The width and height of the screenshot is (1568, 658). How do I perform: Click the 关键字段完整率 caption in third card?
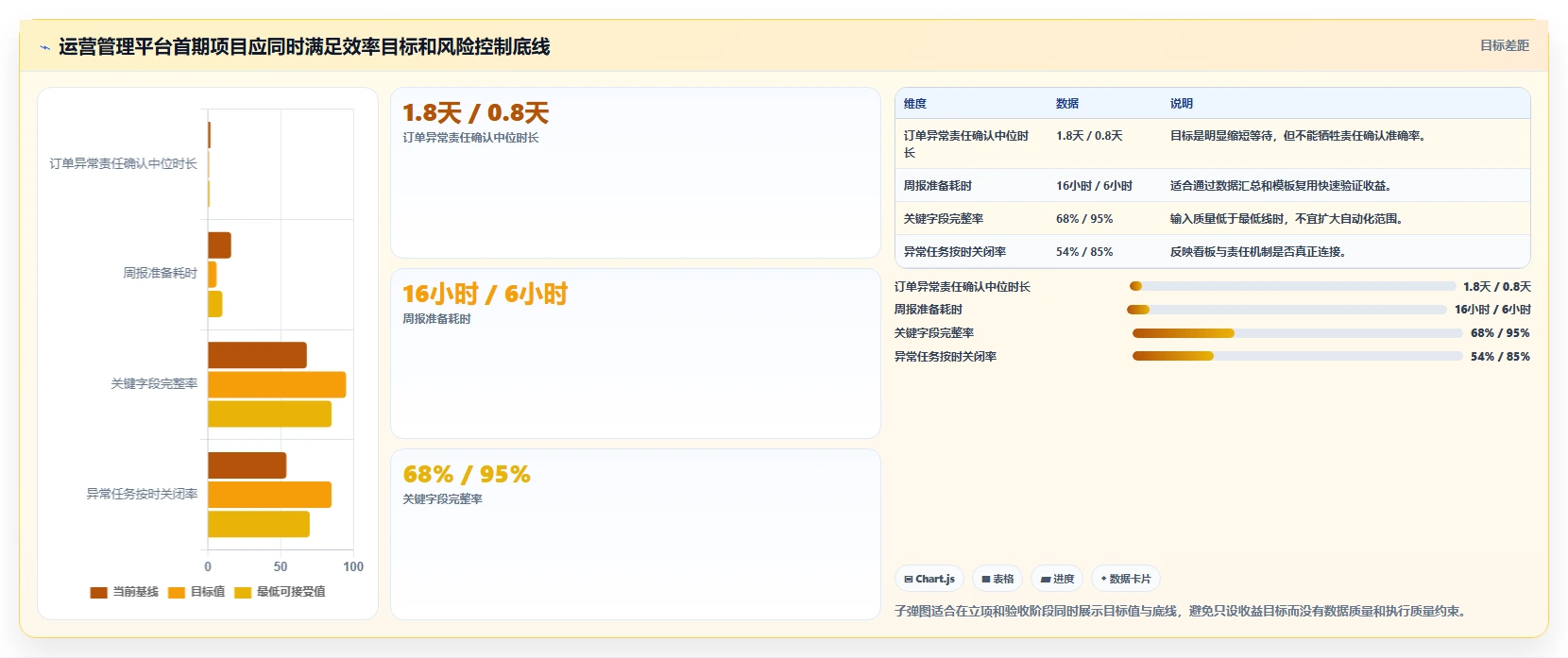click(x=442, y=499)
